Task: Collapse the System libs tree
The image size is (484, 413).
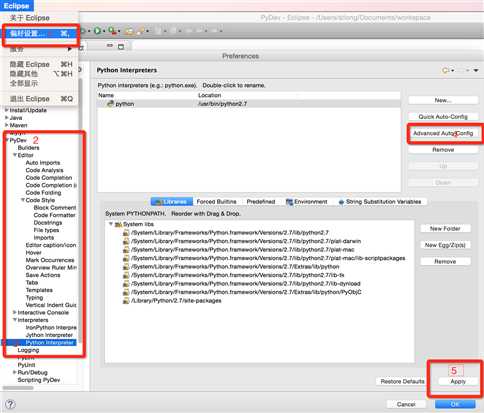Action: (111, 224)
